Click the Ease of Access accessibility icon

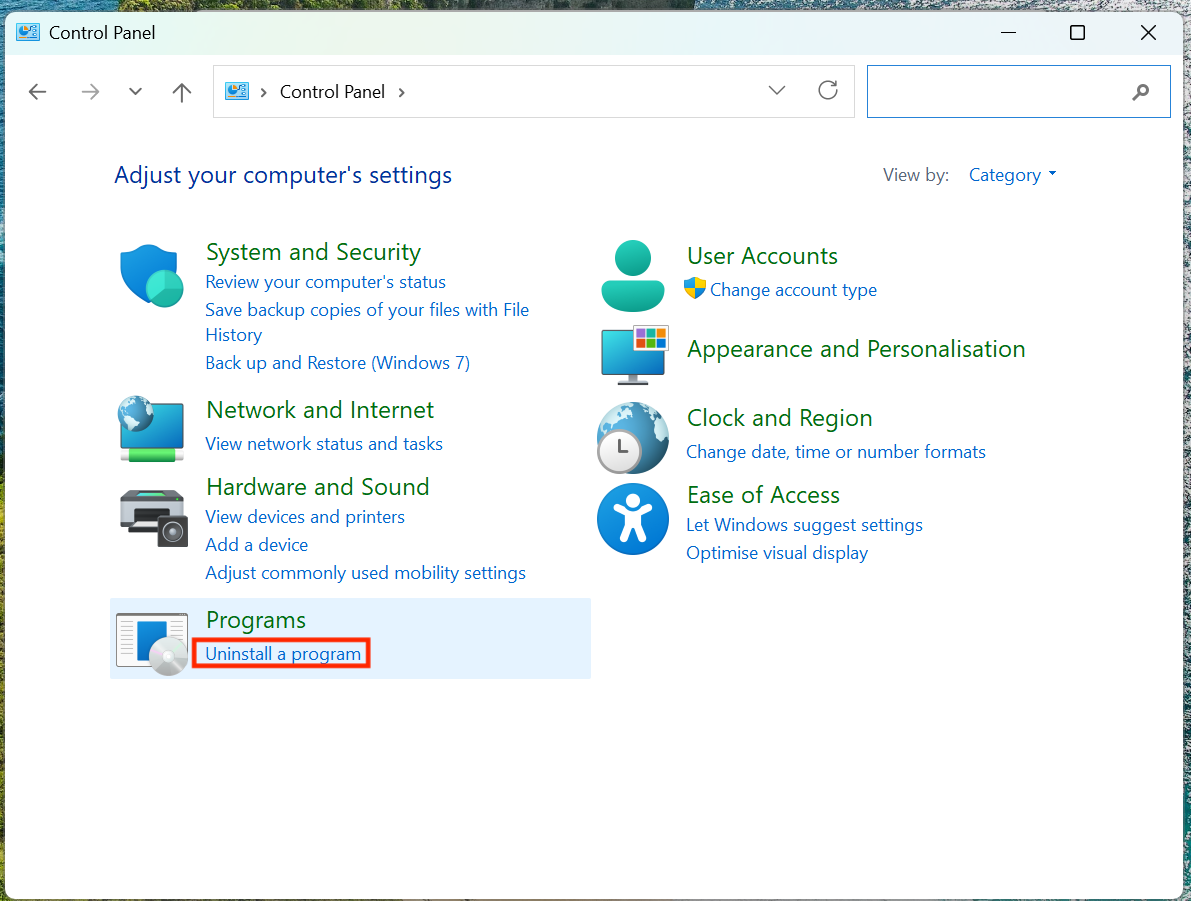tap(633, 519)
